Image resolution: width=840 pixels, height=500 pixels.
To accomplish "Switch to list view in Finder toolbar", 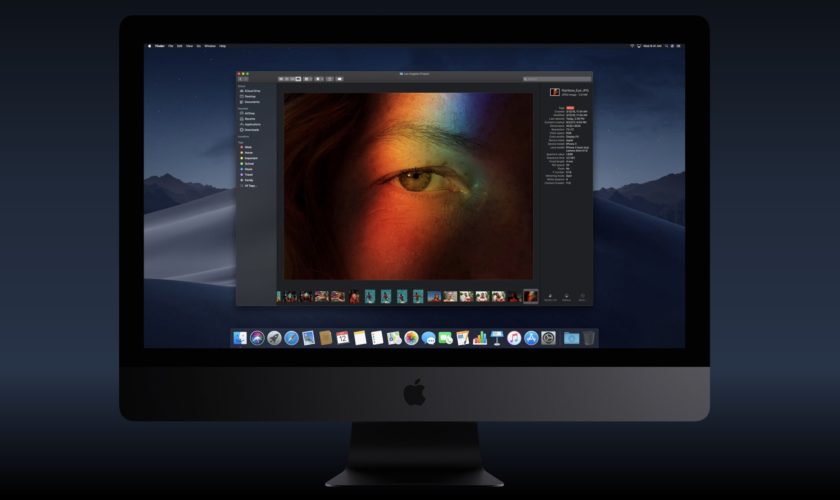I will click(x=287, y=79).
